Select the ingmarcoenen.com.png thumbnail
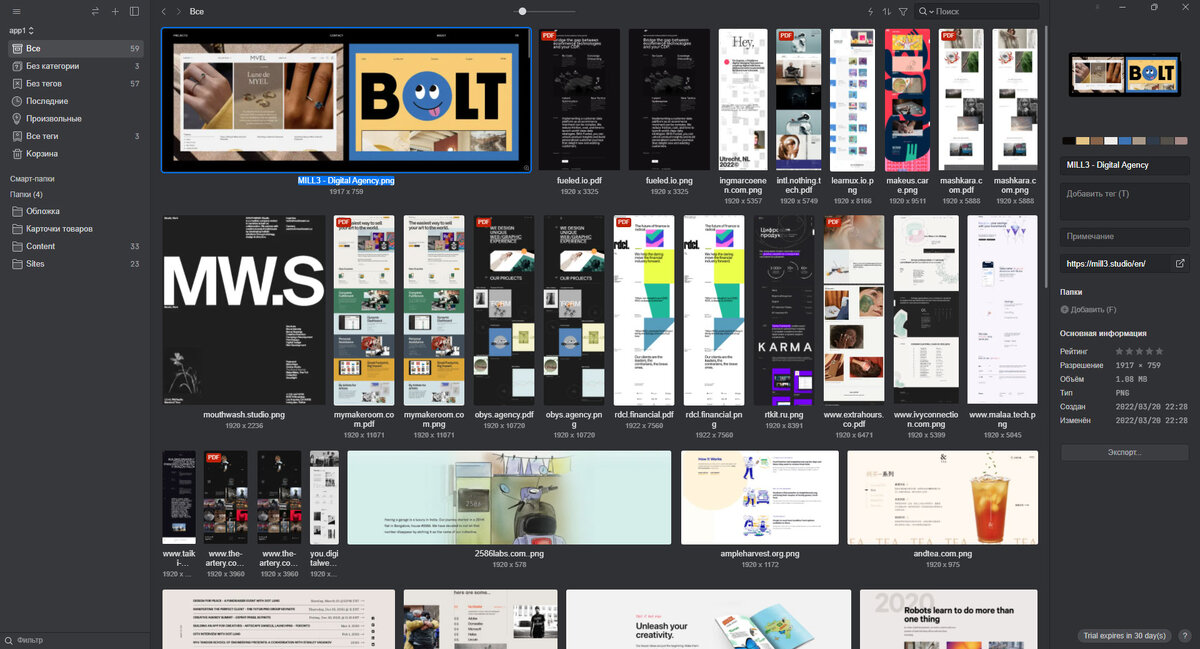 click(x=743, y=99)
